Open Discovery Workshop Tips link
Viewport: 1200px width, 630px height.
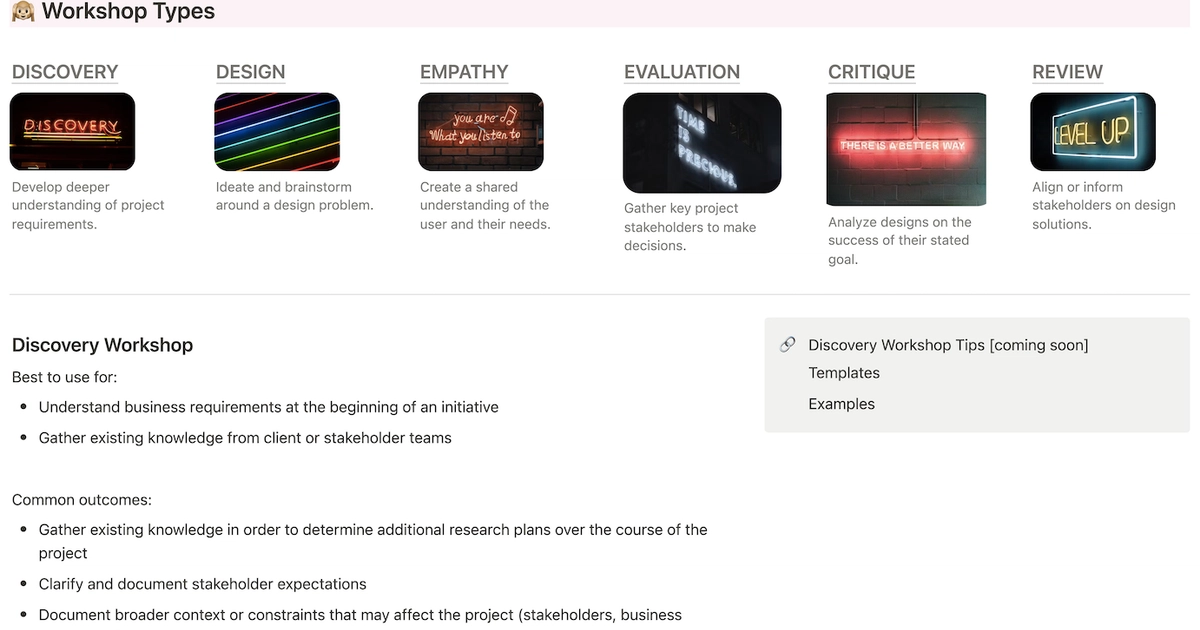point(947,344)
